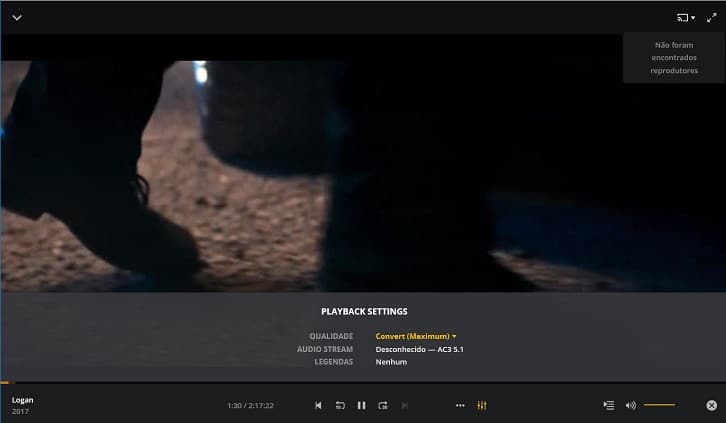Click the AUDIO STREAM label
Image resolution: width=726 pixels, height=423 pixels.
[325, 349]
